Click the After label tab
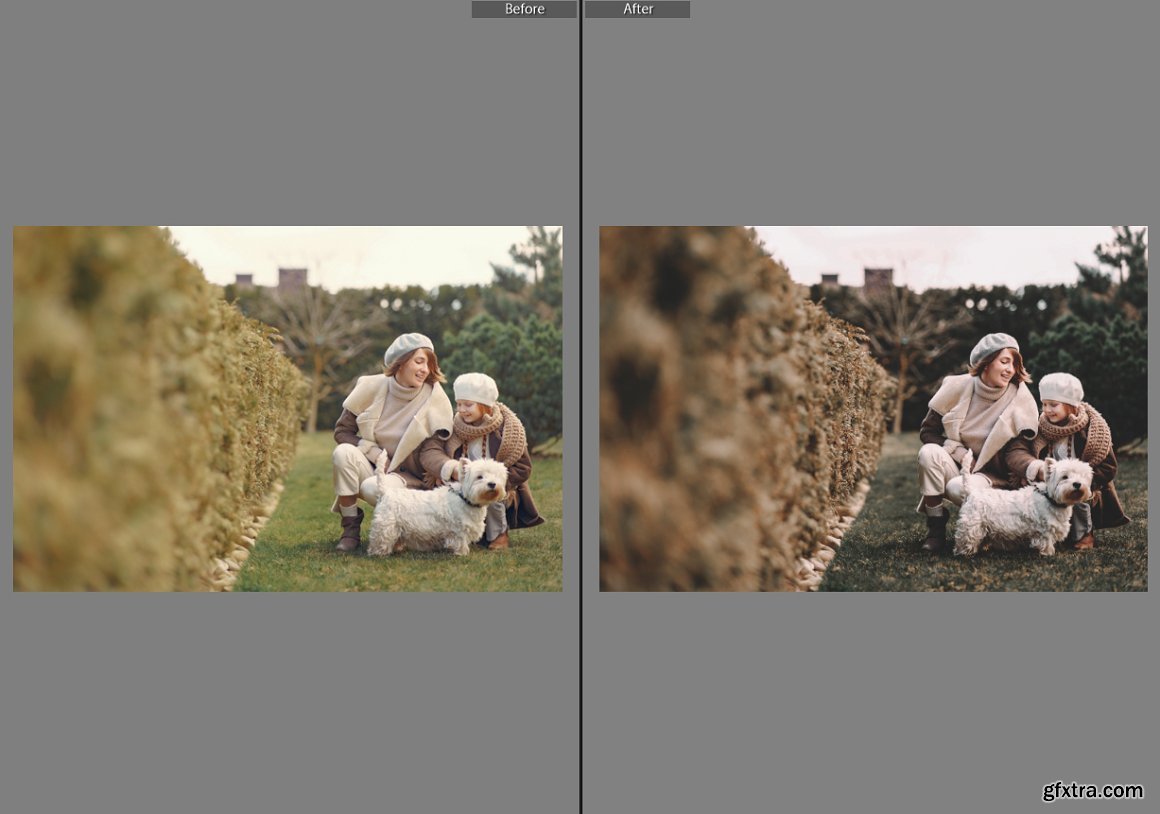The image size is (1160, 814). [638, 9]
